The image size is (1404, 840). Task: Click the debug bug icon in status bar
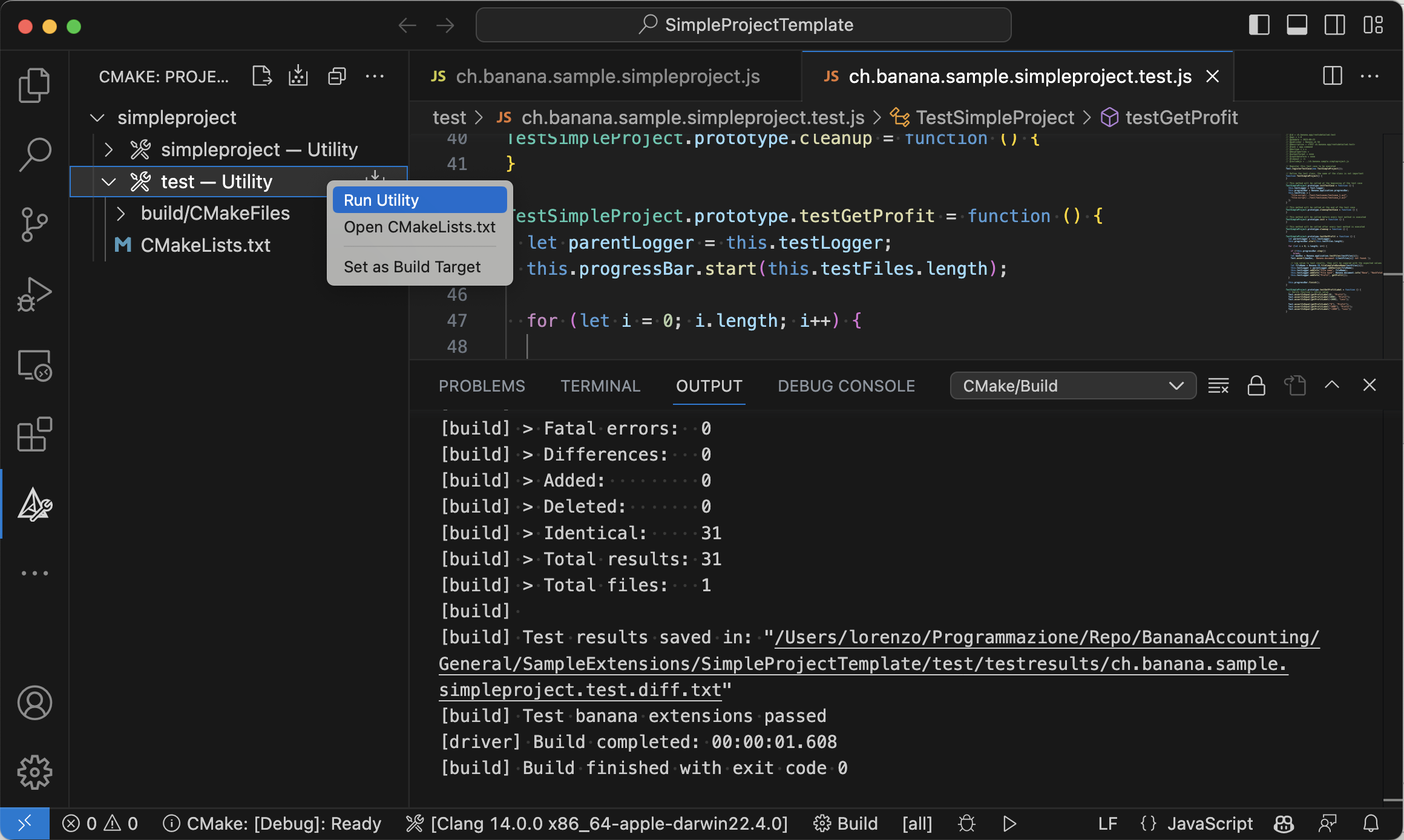click(967, 824)
